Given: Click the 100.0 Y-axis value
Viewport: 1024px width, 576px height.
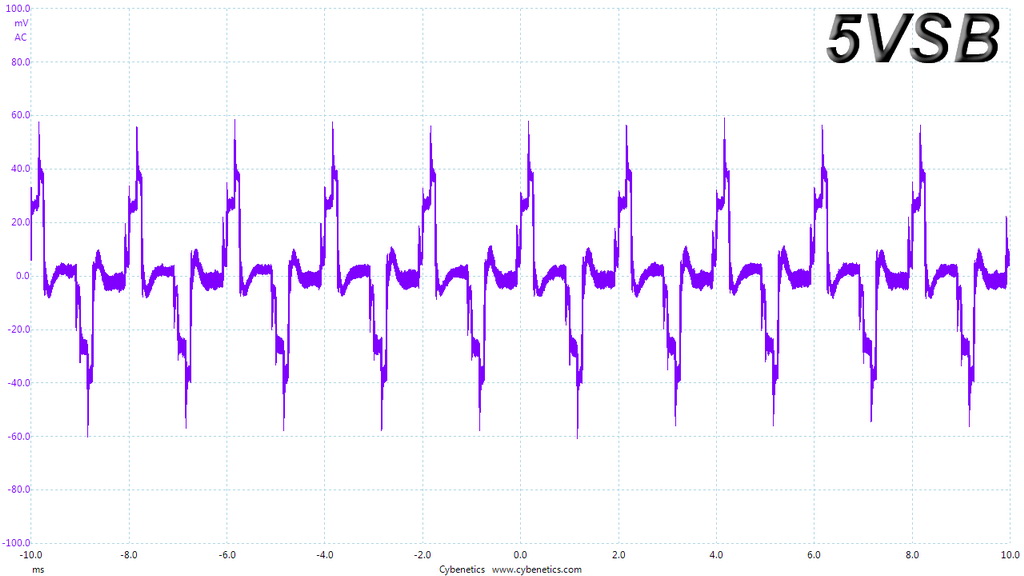Looking at the screenshot, I should pos(18,8).
